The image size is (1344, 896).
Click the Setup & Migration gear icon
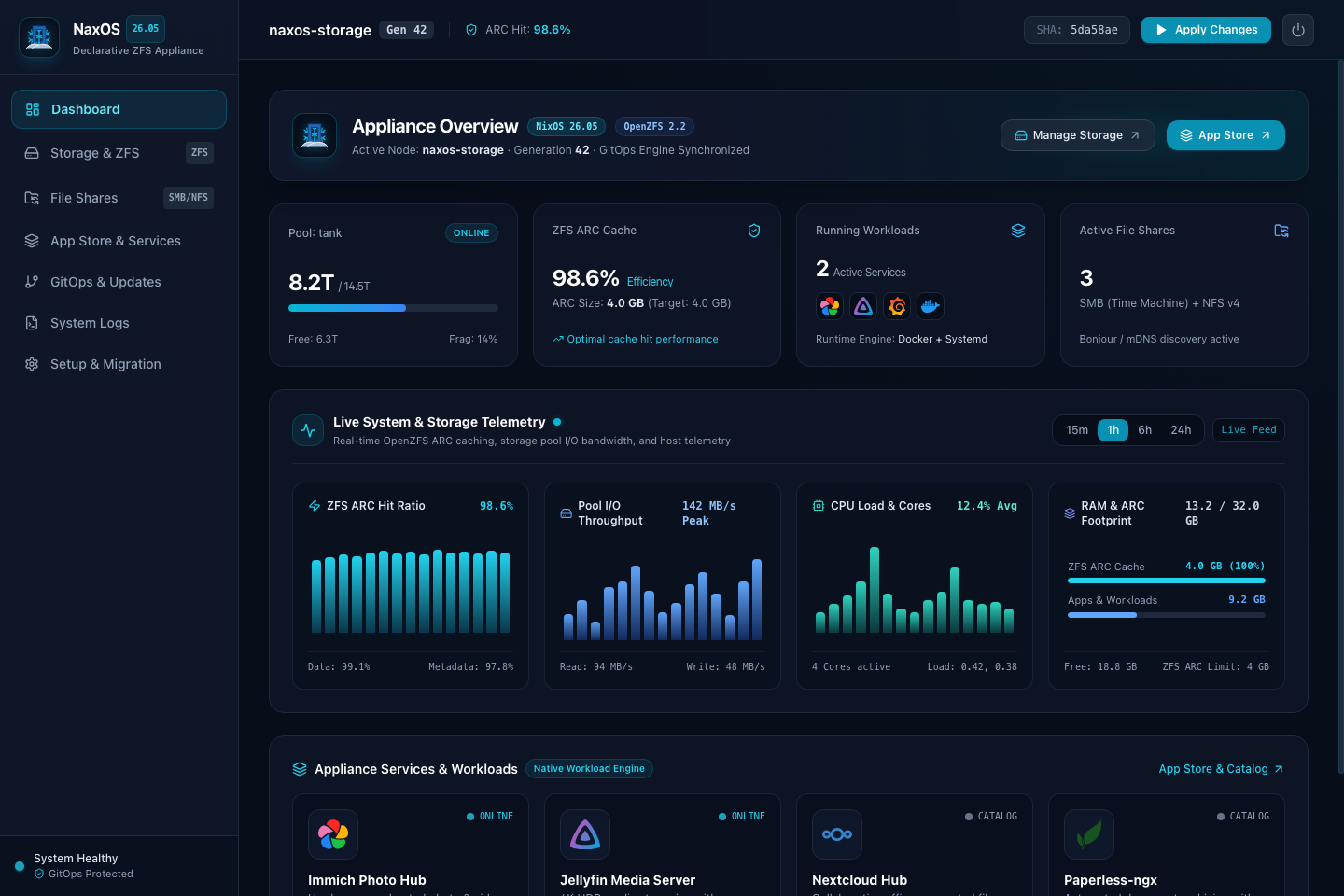click(32, 364)
